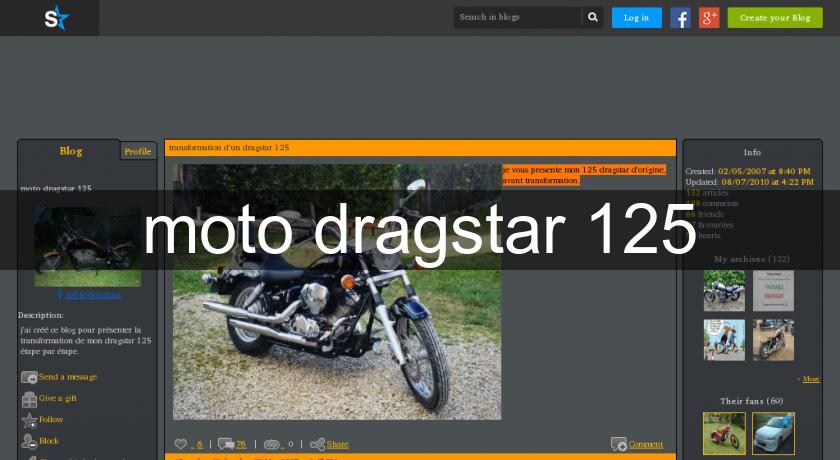Open the main dragstar motorcycle photo
Image resolution: width=840 pixels, height=460 pixels.
tap(337, 292)
